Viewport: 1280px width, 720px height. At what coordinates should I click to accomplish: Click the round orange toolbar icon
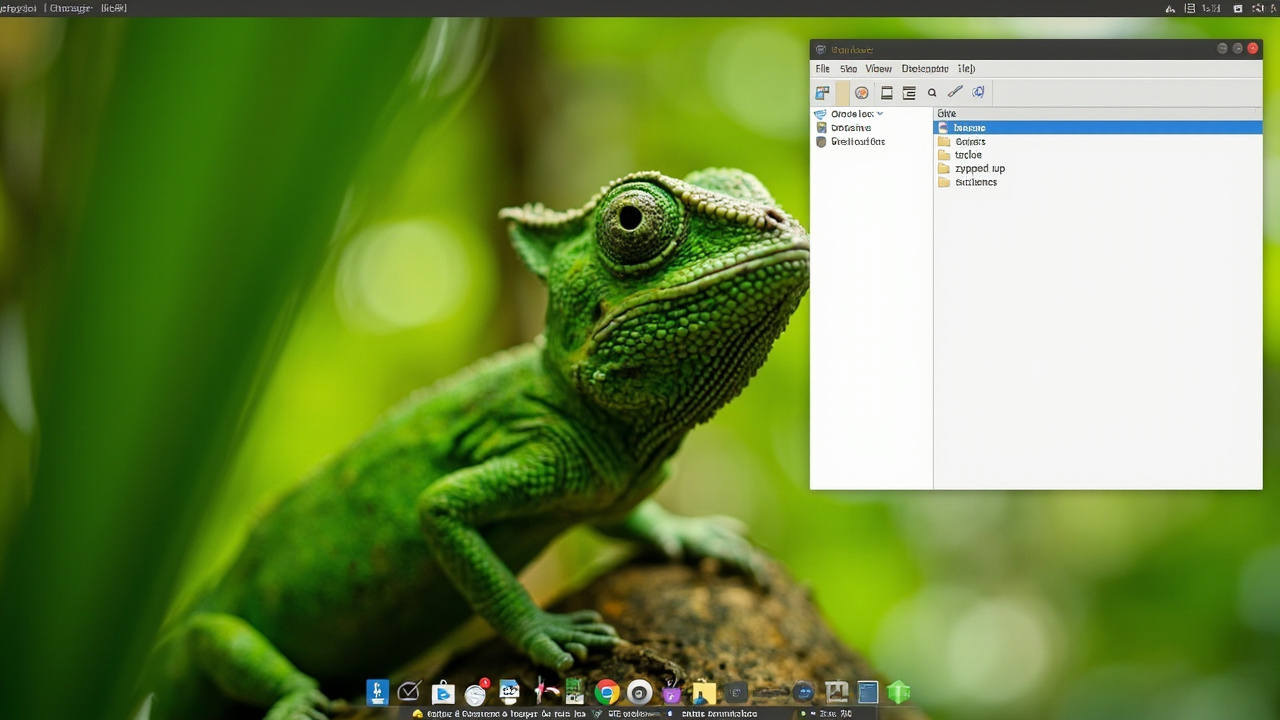tap(861, 93)
